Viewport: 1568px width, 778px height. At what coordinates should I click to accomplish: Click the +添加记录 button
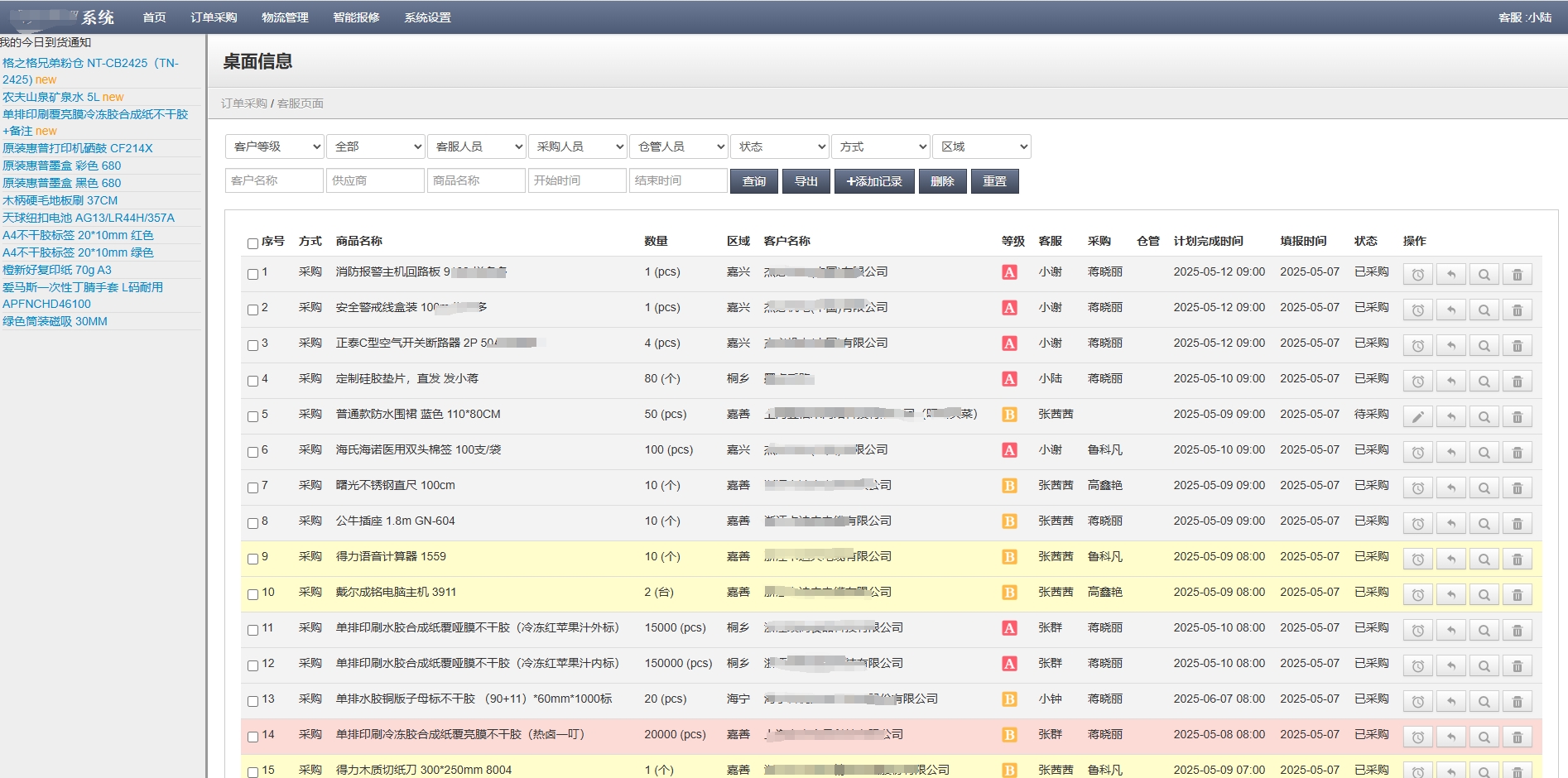click(874, 181)
